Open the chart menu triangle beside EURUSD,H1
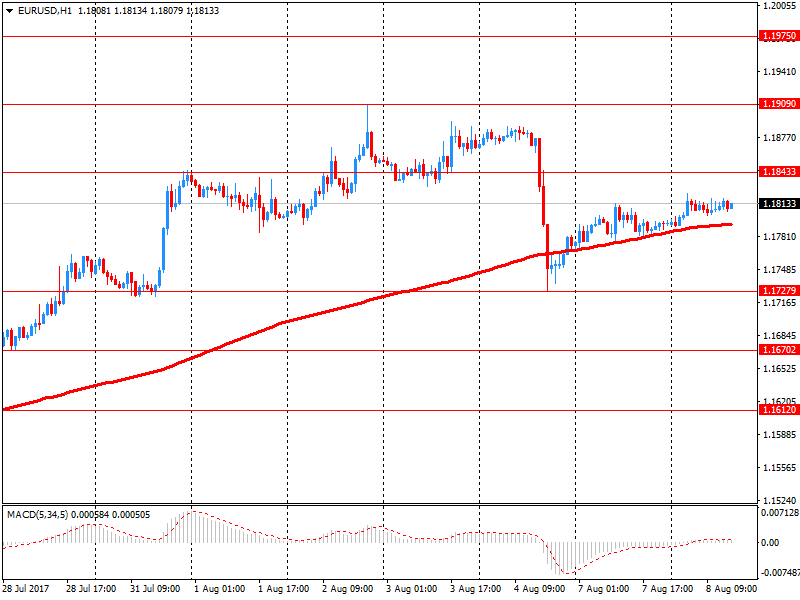This screenshot has height=600, width=800. (x=9, y=11)
